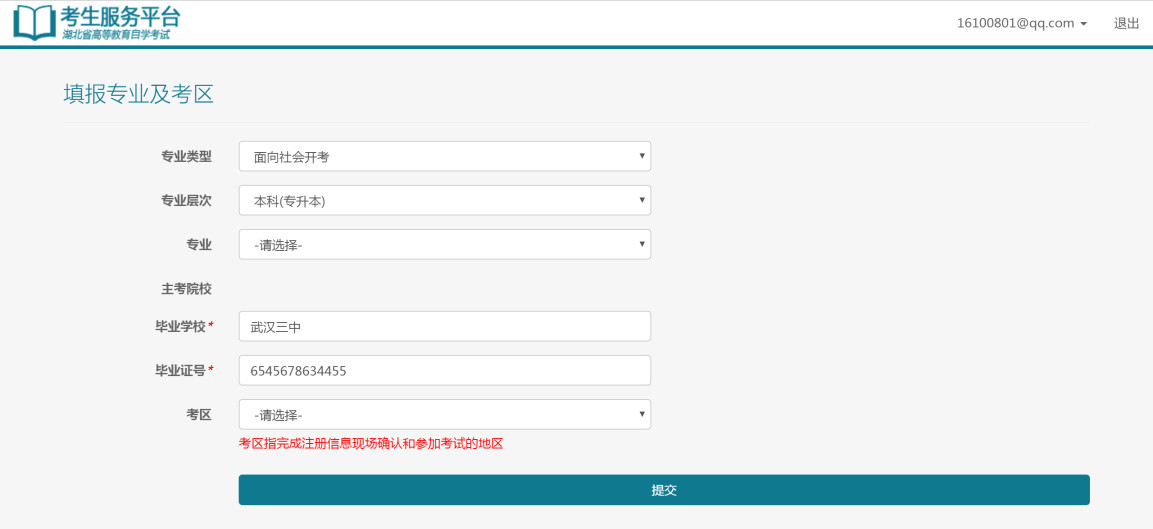The width and height of the screenshot is (1153, 529).
Task: Click the arrow on the 专业类型 select
Action: tap(641, 156)
